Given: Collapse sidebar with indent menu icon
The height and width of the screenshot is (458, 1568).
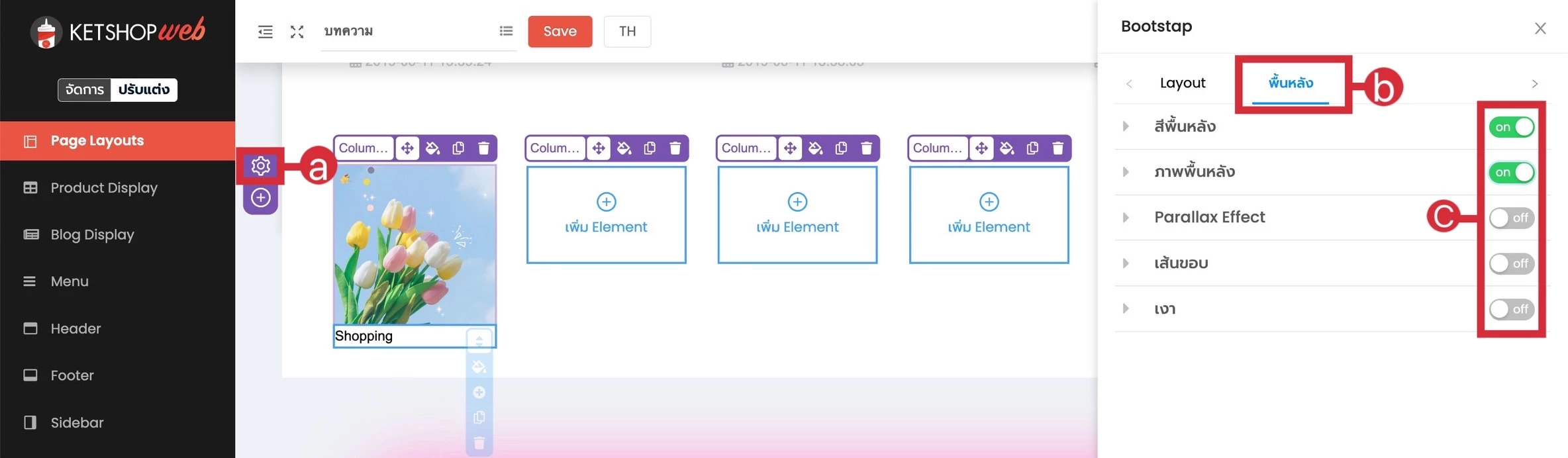Looking at the screenshot, I should tap(265, 32).
